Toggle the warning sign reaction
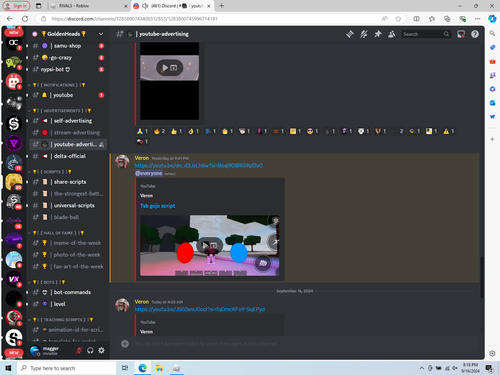This screenshot has height=375, width=500. pyautogui.click(x=449, y=131)
